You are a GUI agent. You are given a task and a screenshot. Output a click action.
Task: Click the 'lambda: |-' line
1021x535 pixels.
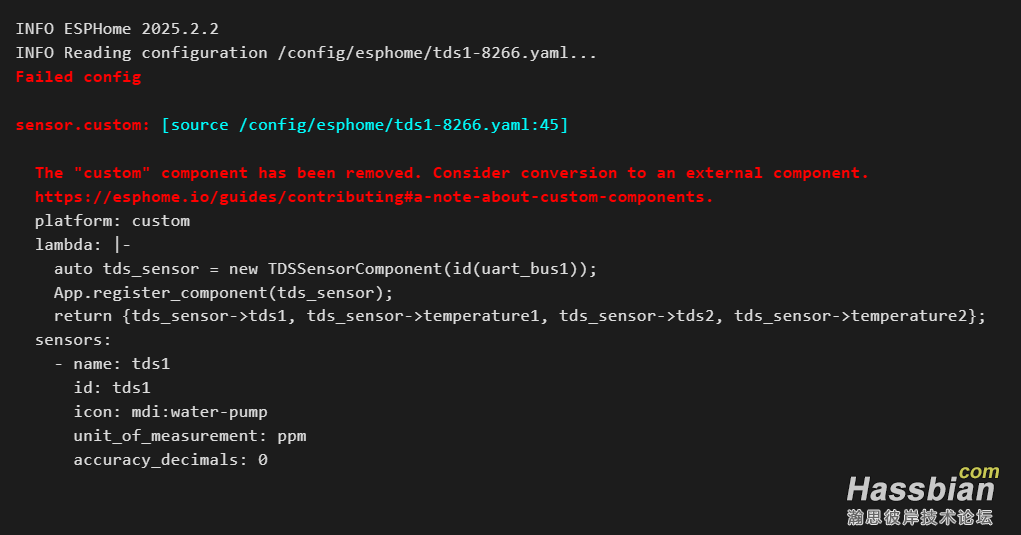(x=83, y=245)
